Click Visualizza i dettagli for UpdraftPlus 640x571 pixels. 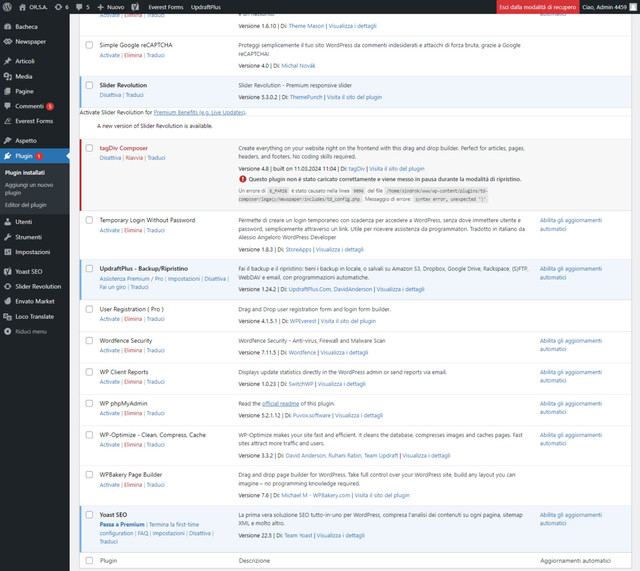(400, 289)
